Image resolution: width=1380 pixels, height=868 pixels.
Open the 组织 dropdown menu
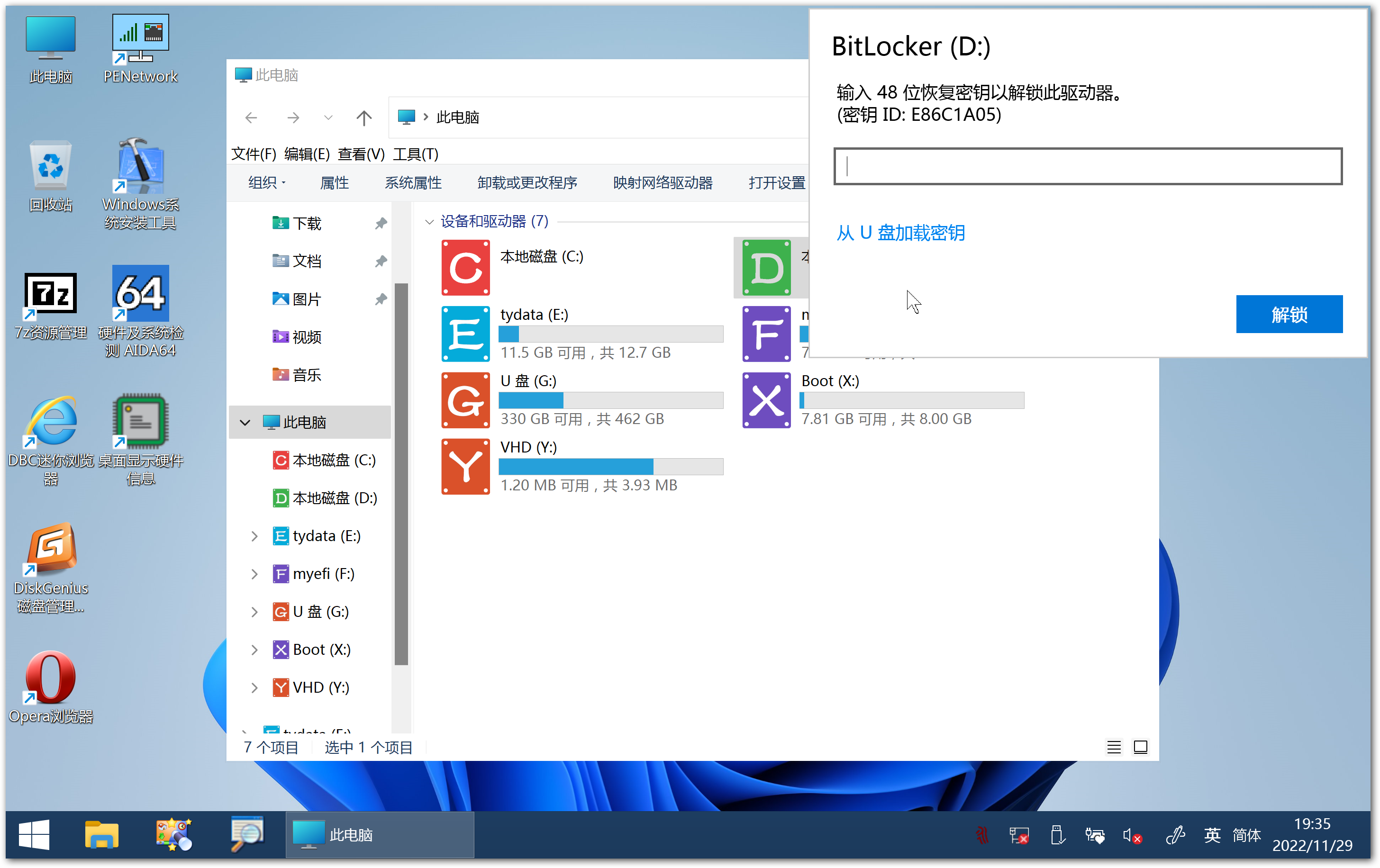(x=266, y=183)
